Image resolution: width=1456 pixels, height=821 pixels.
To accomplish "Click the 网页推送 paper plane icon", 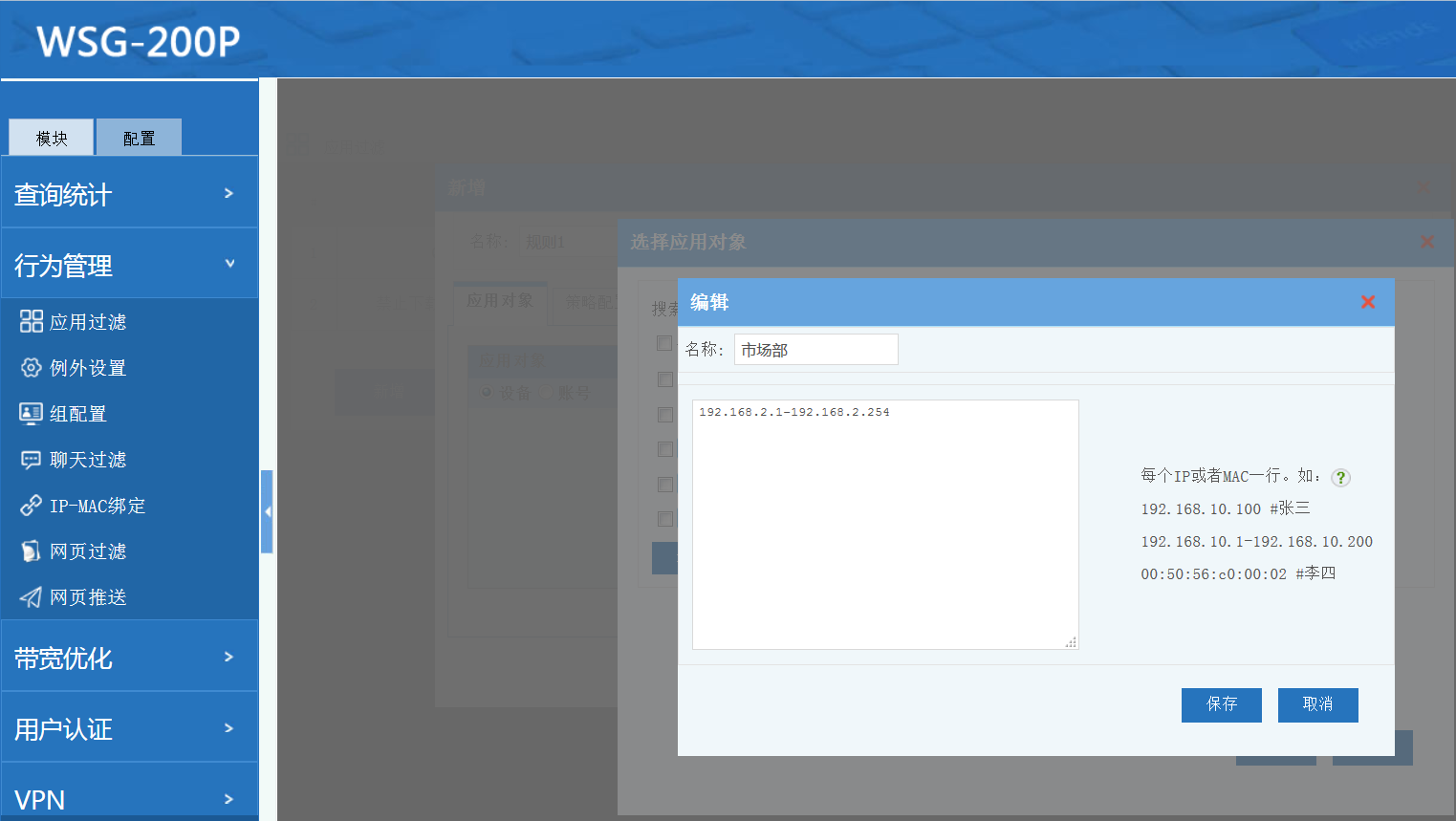I will [x=31, y=597].
